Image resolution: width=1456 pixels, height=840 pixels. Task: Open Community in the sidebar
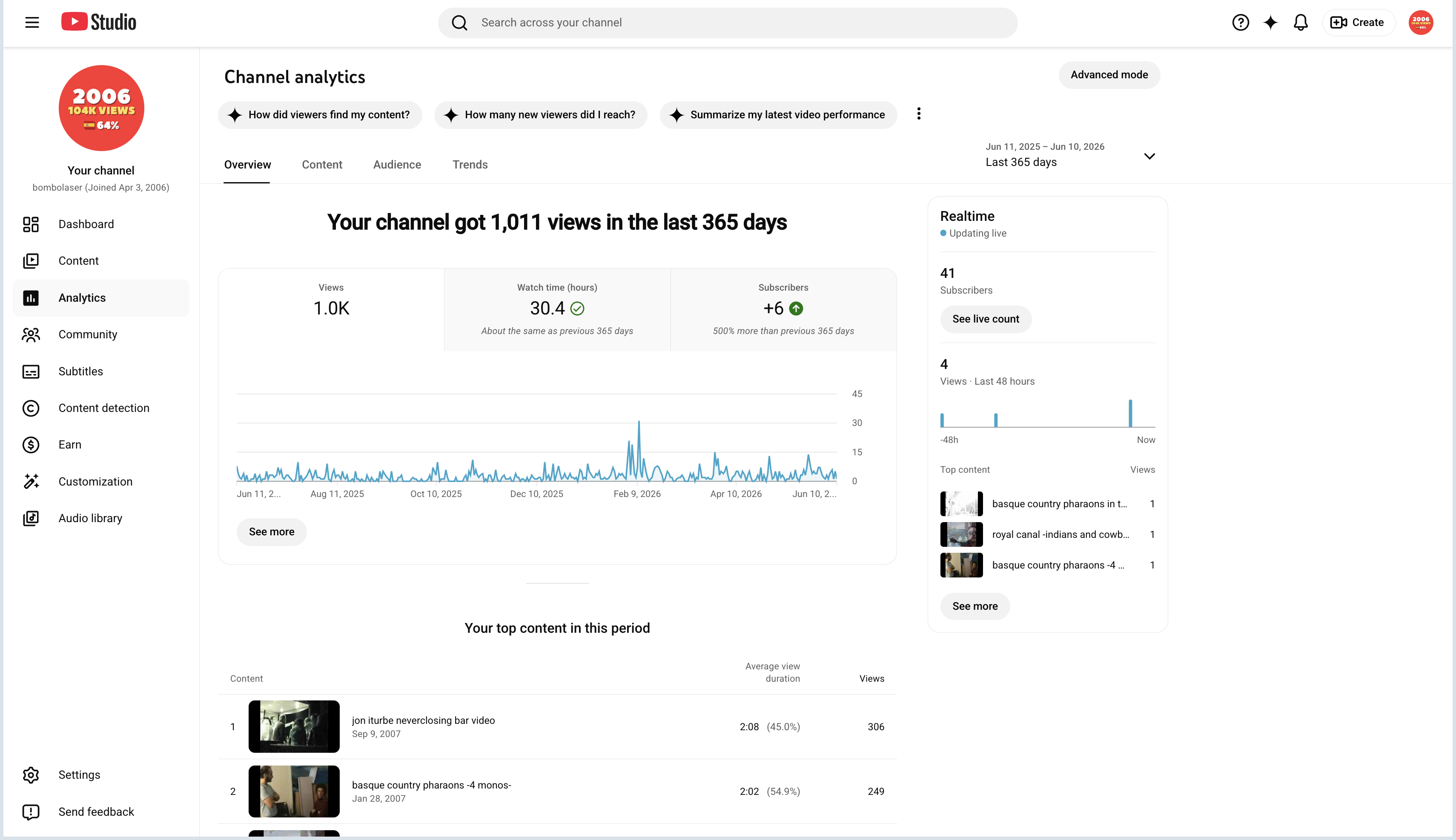pyautogui.click(x=101, y=334)
